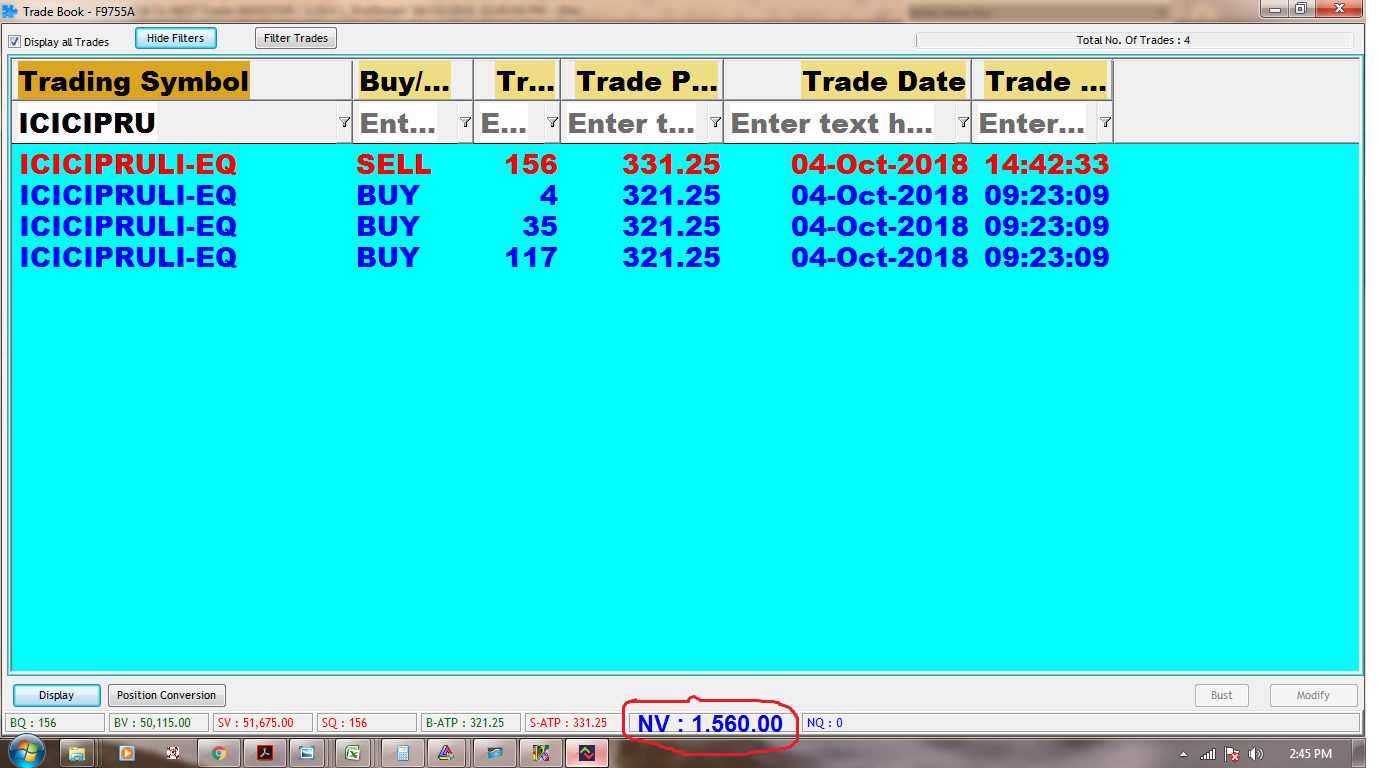Click the greyed-out Modify button
This screenshot has height=768, width=1380.
click(1313, 695)
